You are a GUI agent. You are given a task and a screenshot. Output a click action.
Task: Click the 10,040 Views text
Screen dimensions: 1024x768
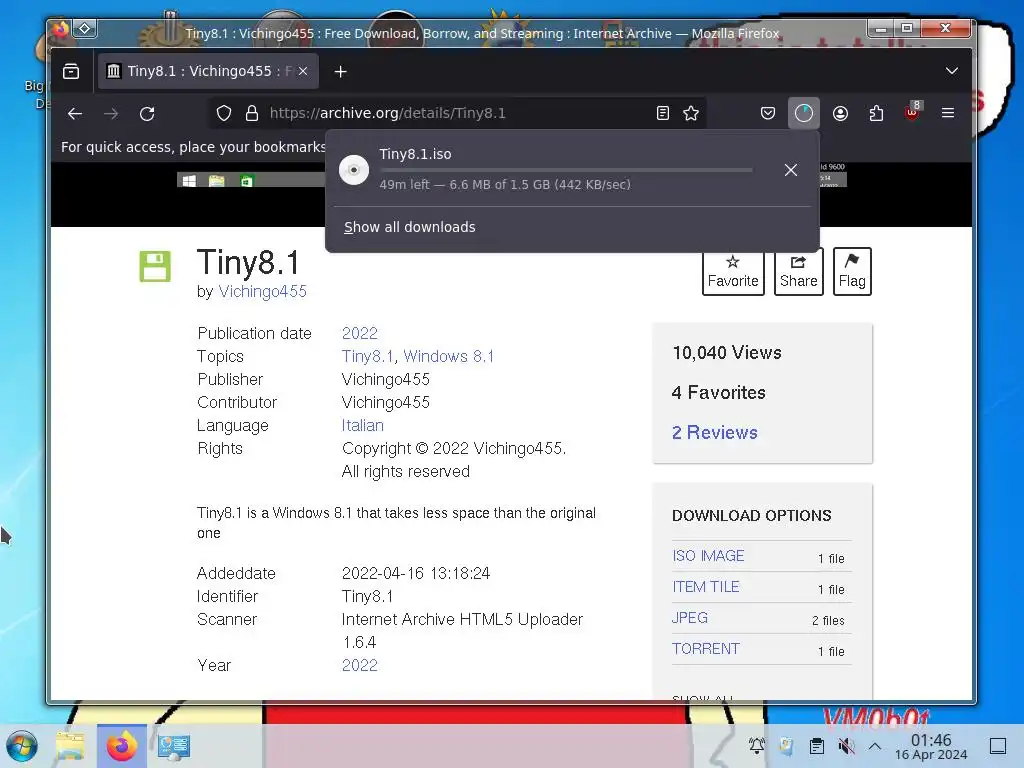tap(727, 353)
